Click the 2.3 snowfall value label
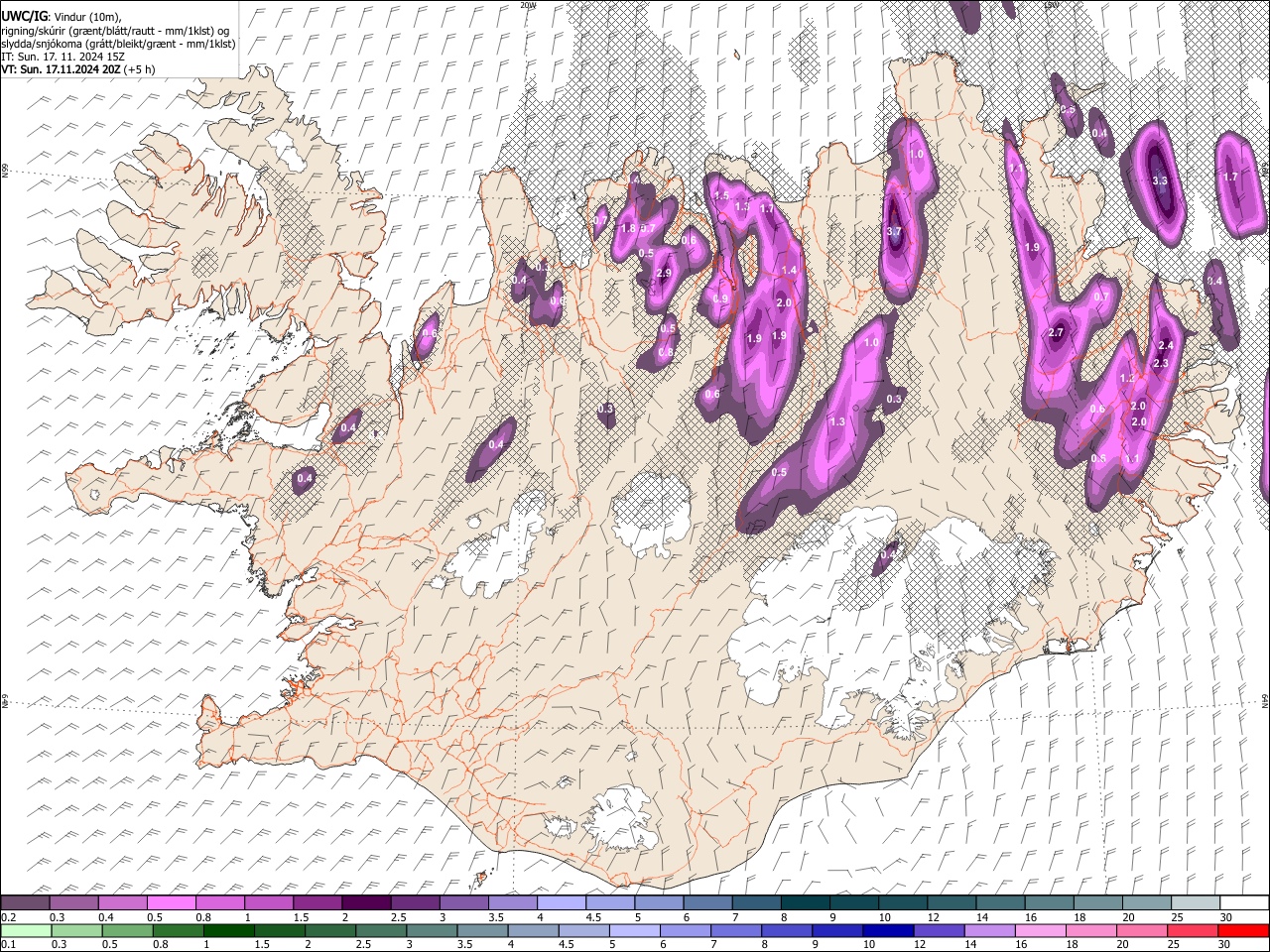1270x952 pixels. coord(1162,364)
